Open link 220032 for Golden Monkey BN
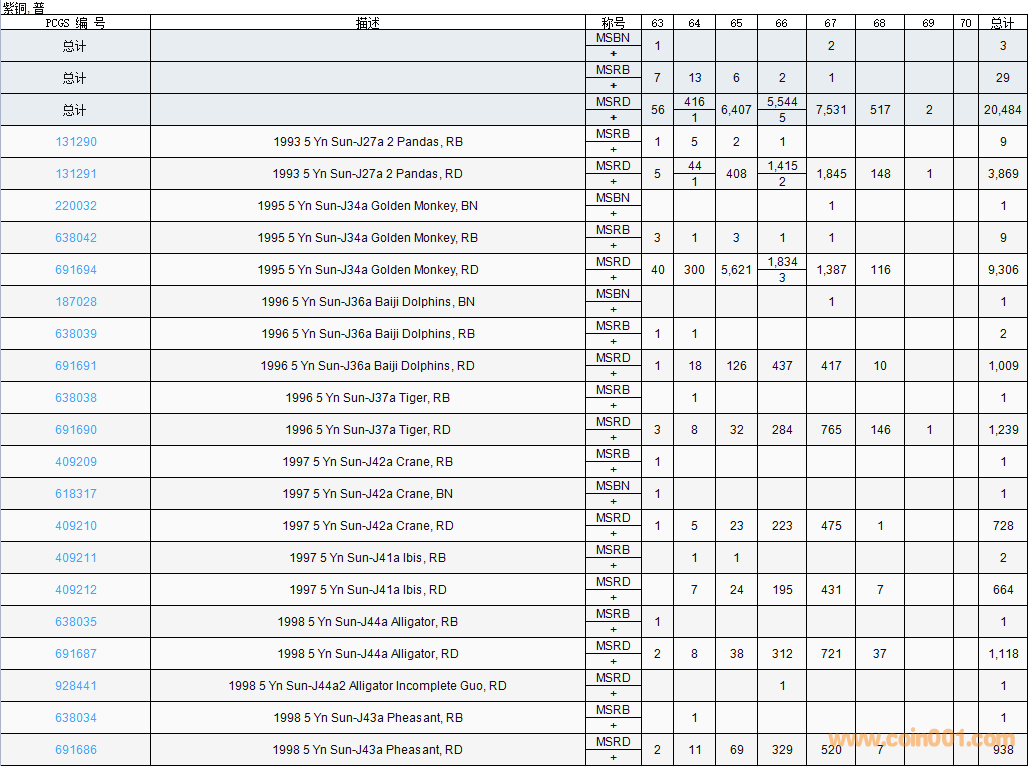This screenshot has height=766, width=1028. point(76,206)
